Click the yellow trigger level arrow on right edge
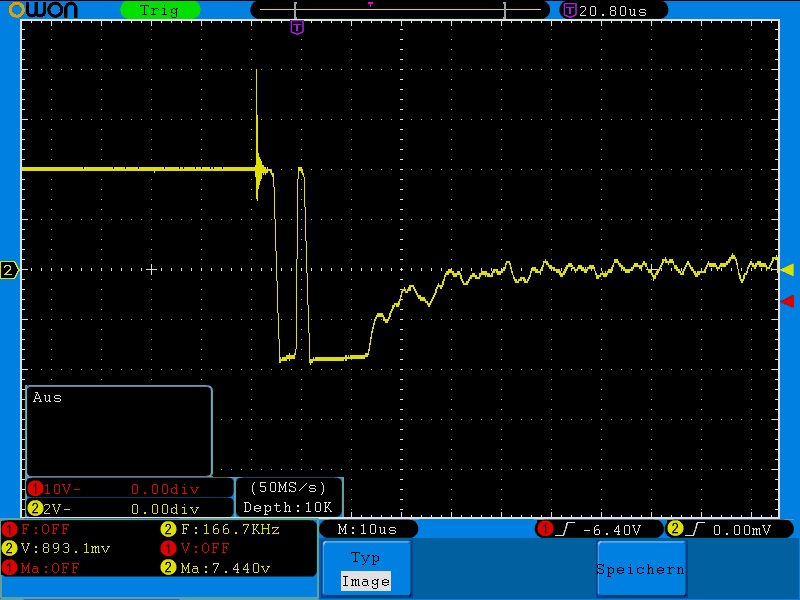 [787, 269]
